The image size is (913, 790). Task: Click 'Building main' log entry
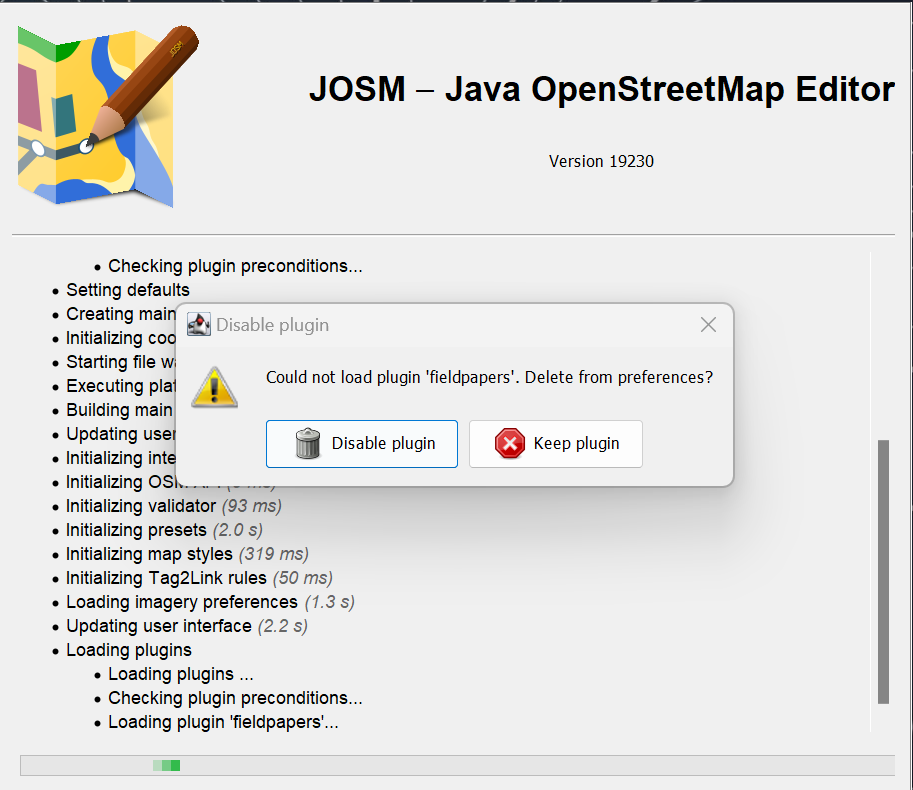coord(119,410)
